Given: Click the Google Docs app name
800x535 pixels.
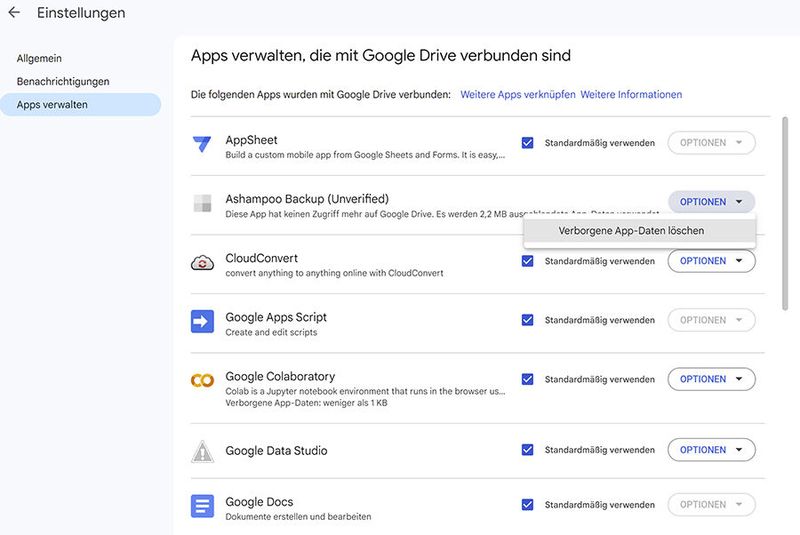Looking at the screenshot, I should [x=259, y=502].
